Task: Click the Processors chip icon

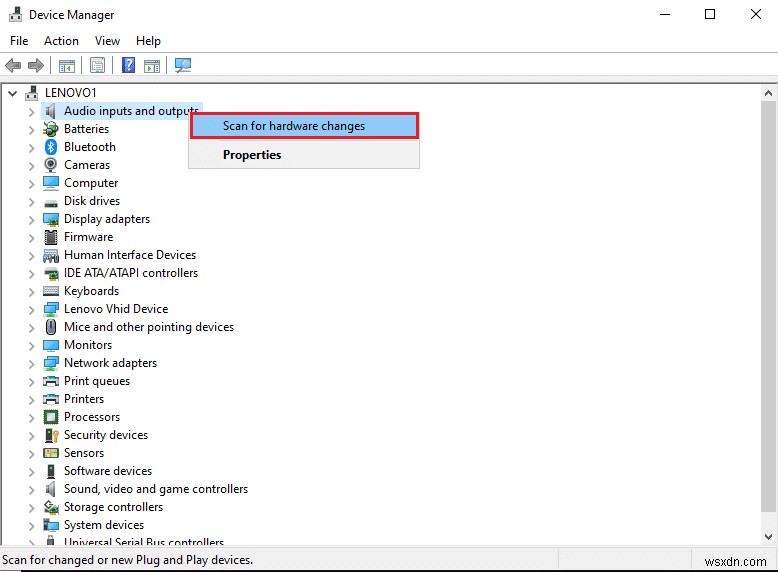Action: pos(51,417)
